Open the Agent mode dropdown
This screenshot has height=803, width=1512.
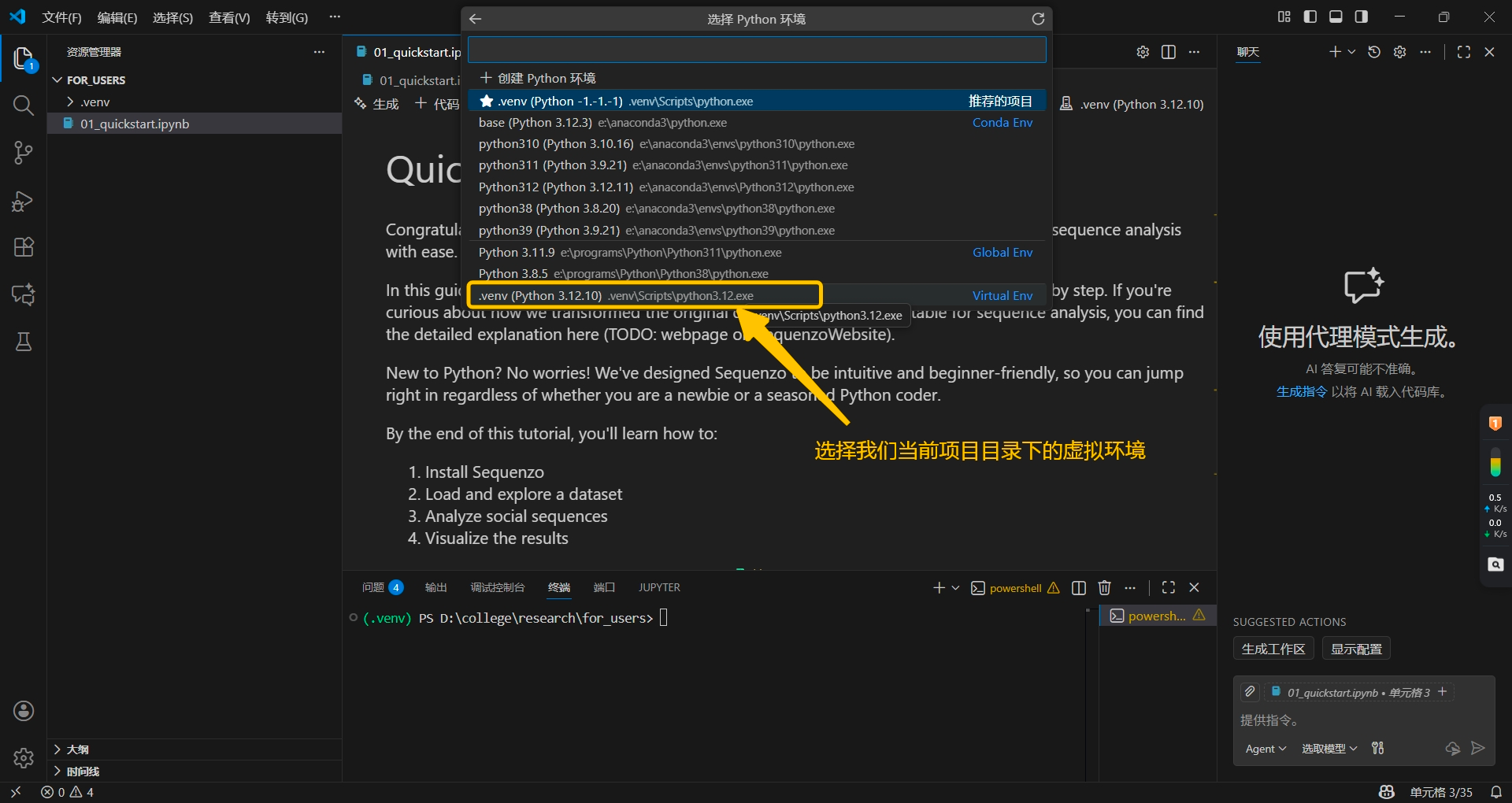[1265, 749]
